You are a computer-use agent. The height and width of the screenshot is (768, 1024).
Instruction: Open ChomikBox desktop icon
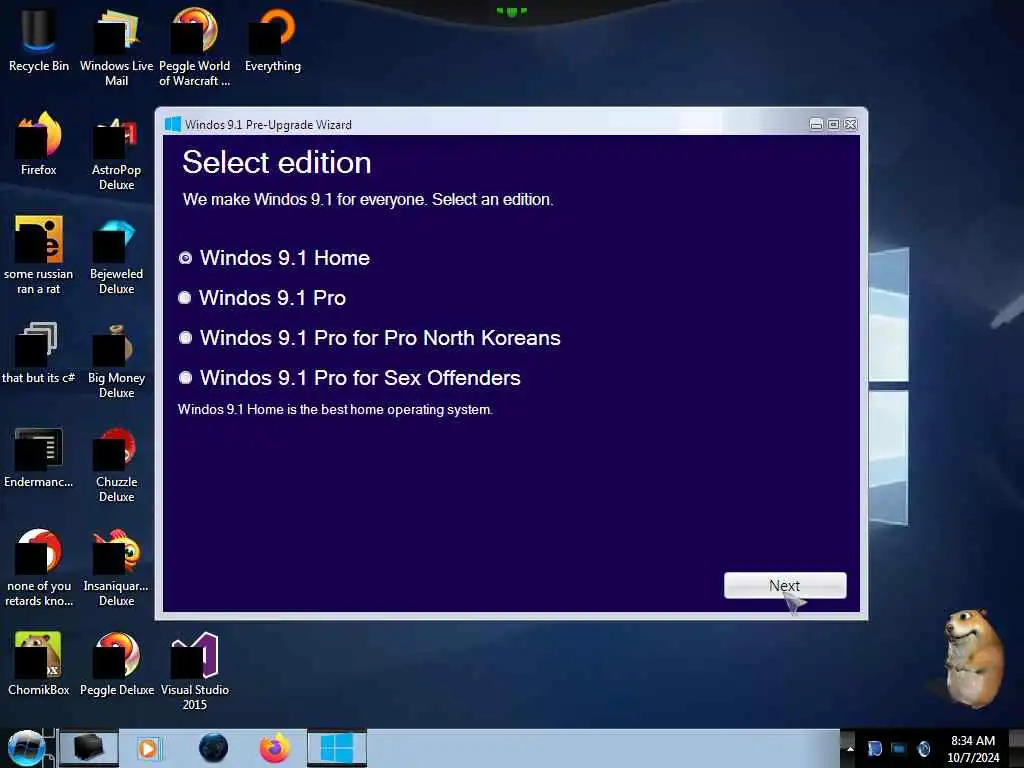[x=39, y=663]
